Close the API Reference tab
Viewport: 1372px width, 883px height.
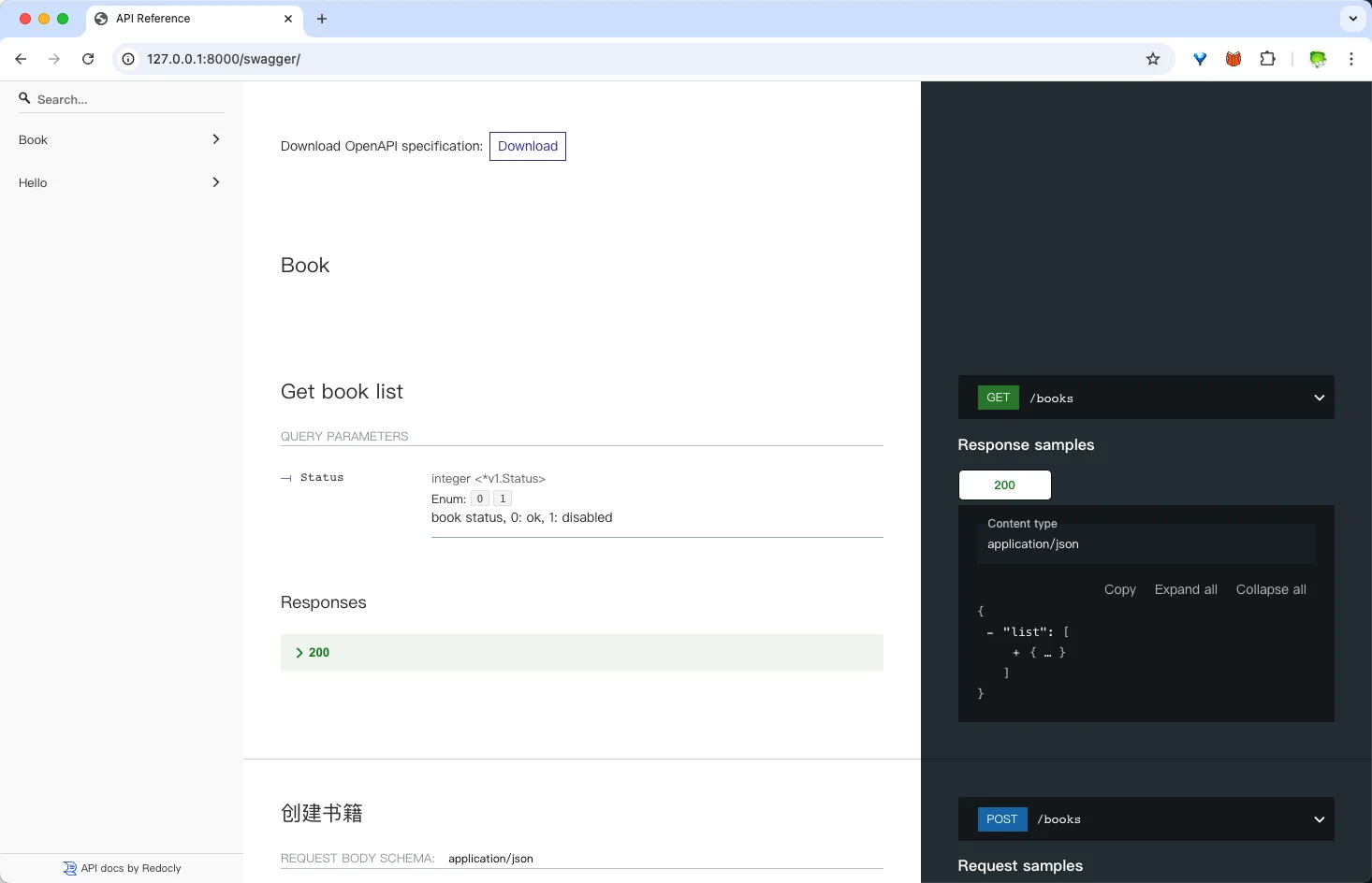[288, 19]
